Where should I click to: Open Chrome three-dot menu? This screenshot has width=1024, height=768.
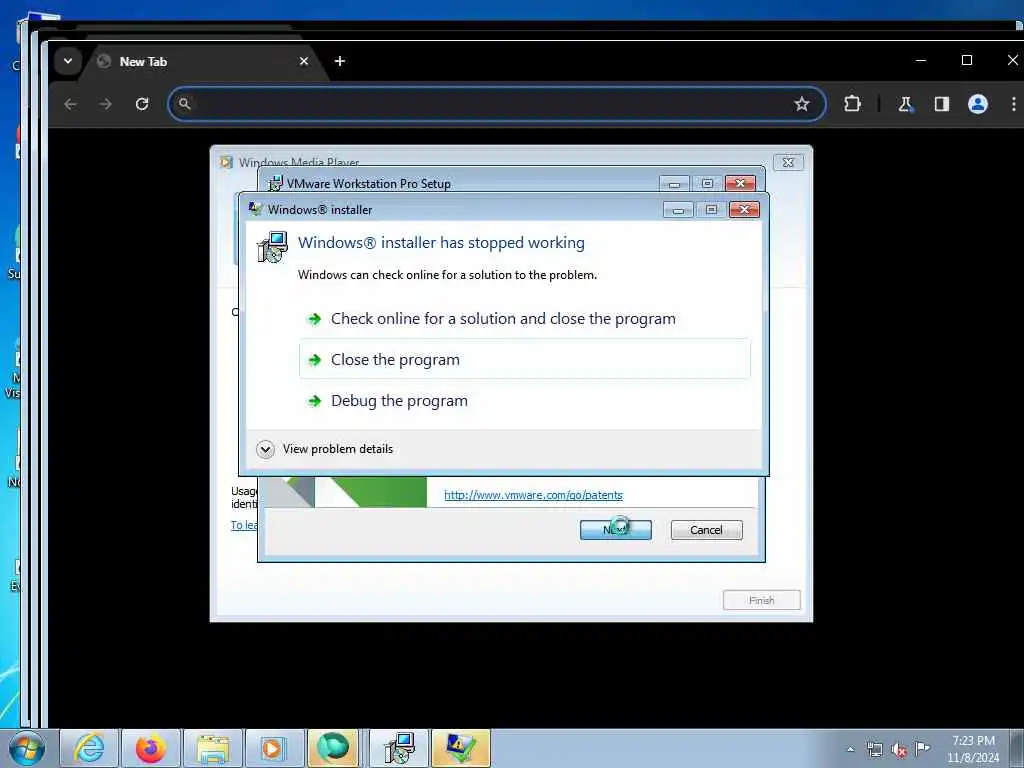pos(1014,104)
